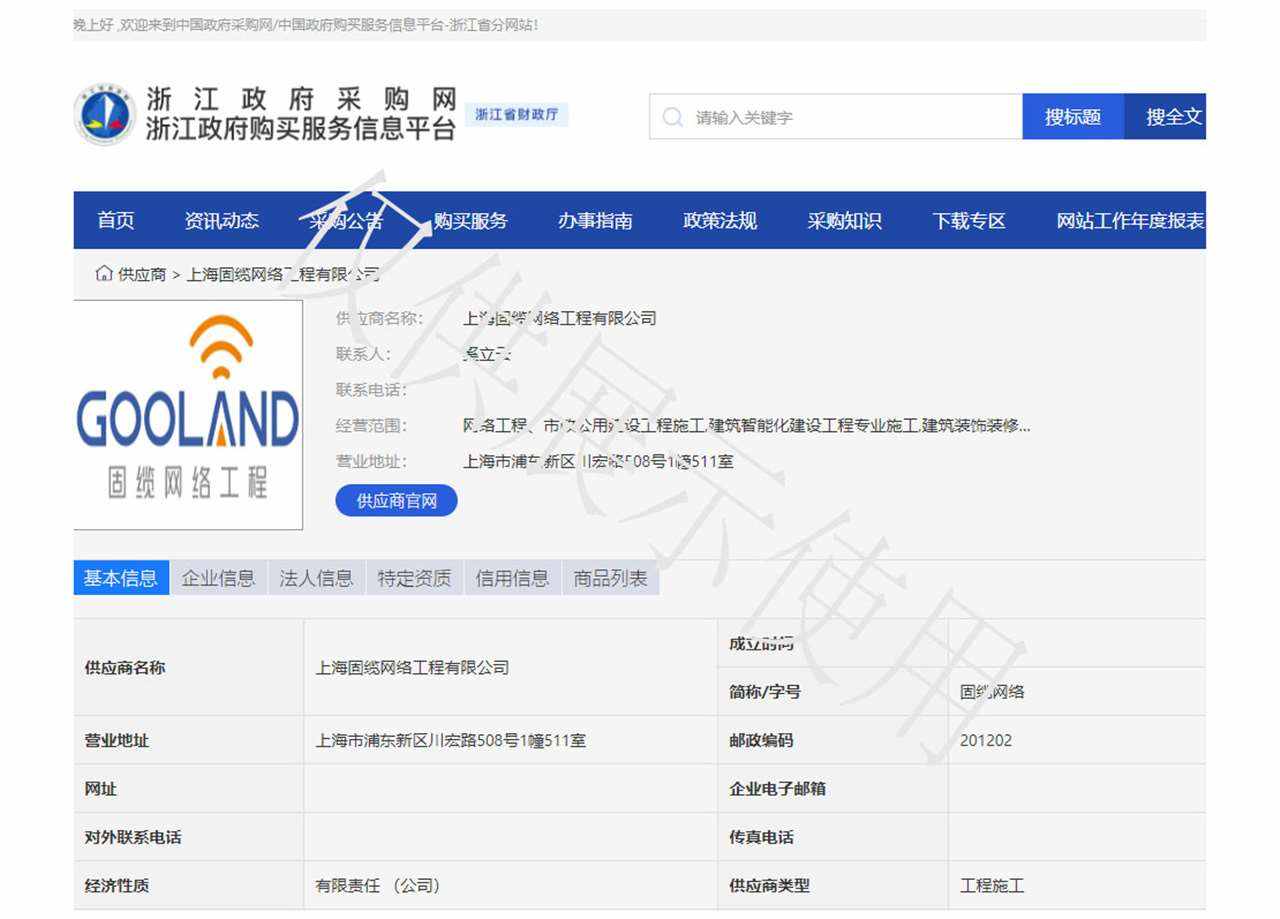Switch to the 法人信息 tab
This screenshot has height=919, width=1280.
(x=316, y=578)
